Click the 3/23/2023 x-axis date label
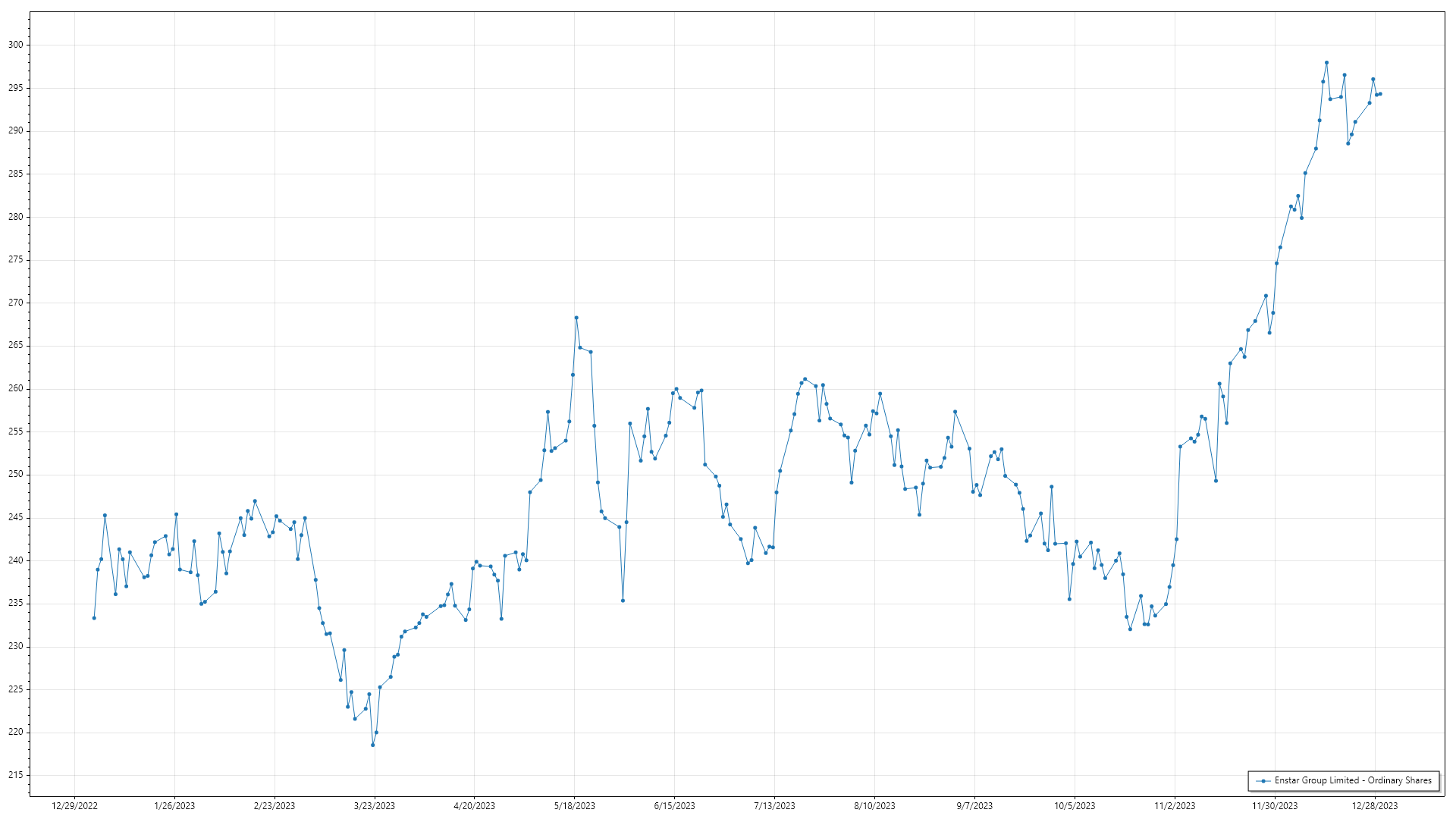Viewport: 1456px width, 819px height. (x=374, y=806)
